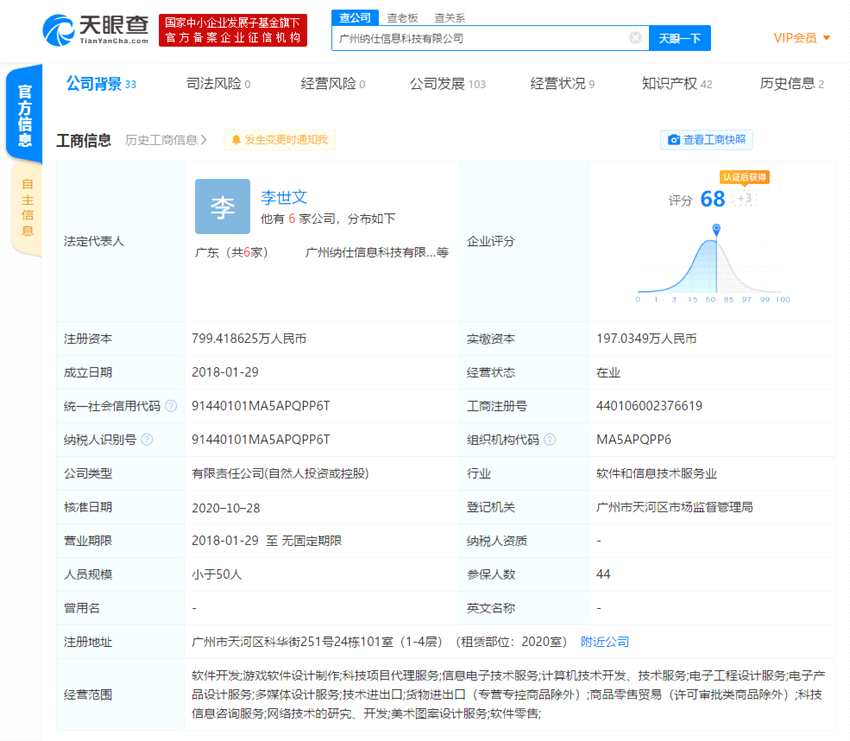Click 认证后获得 badge
Screen dimensions: 850x741
(745, 177)
